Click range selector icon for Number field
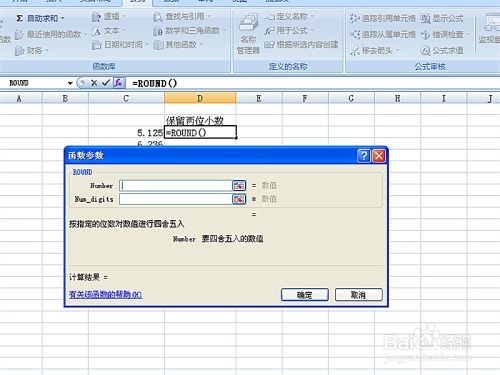The height and width of the screenshot is (375, 500). click(x=239, y=185)
